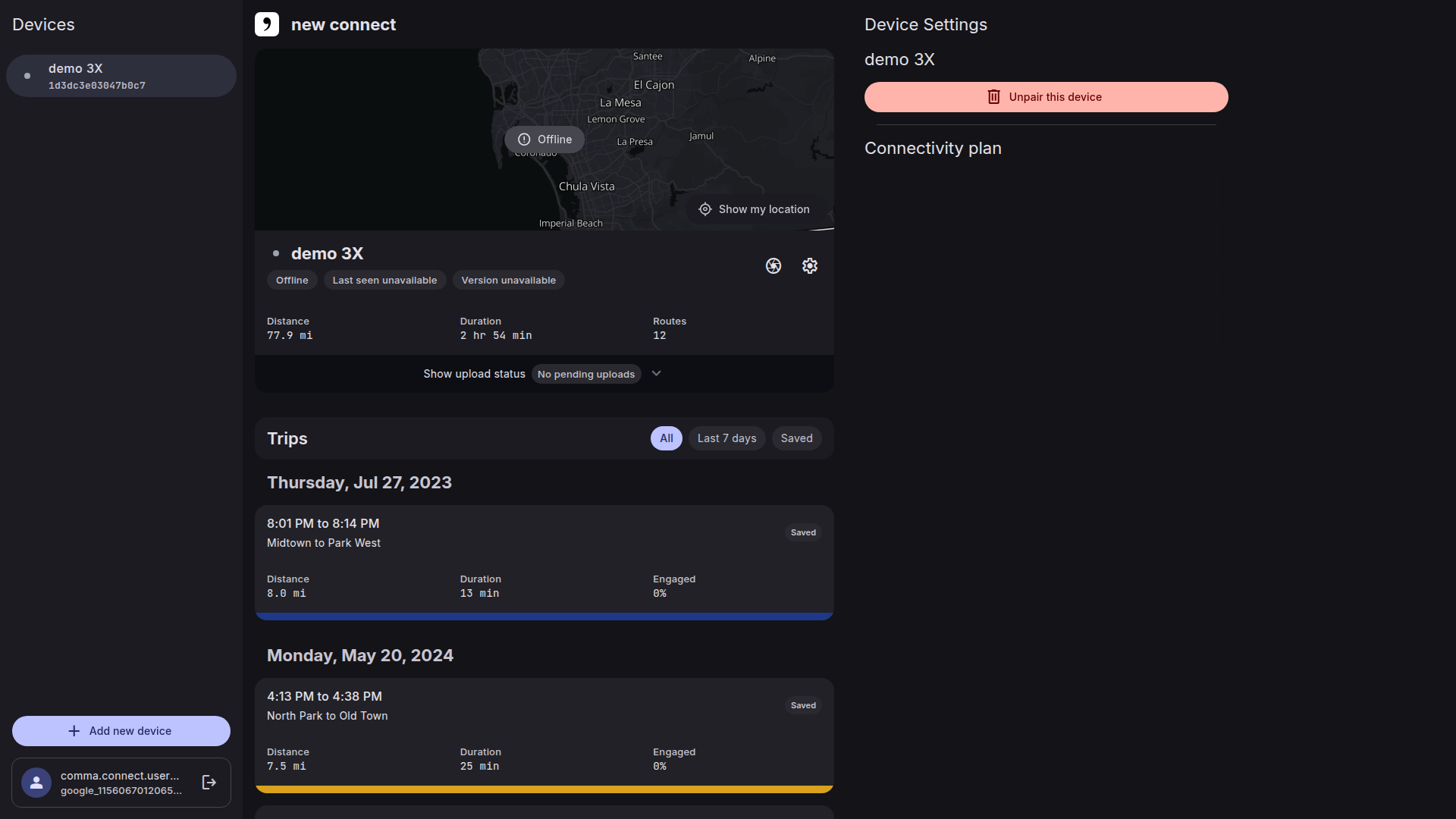This screenshot has height=819, width=1456.
Task: Show only Saved trips
Action: coord(796,438)
